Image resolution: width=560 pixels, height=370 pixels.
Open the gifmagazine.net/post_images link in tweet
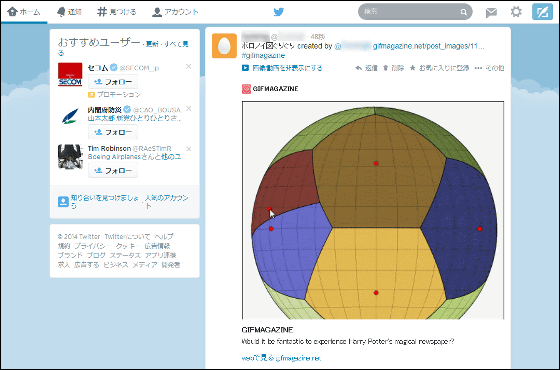428,46
